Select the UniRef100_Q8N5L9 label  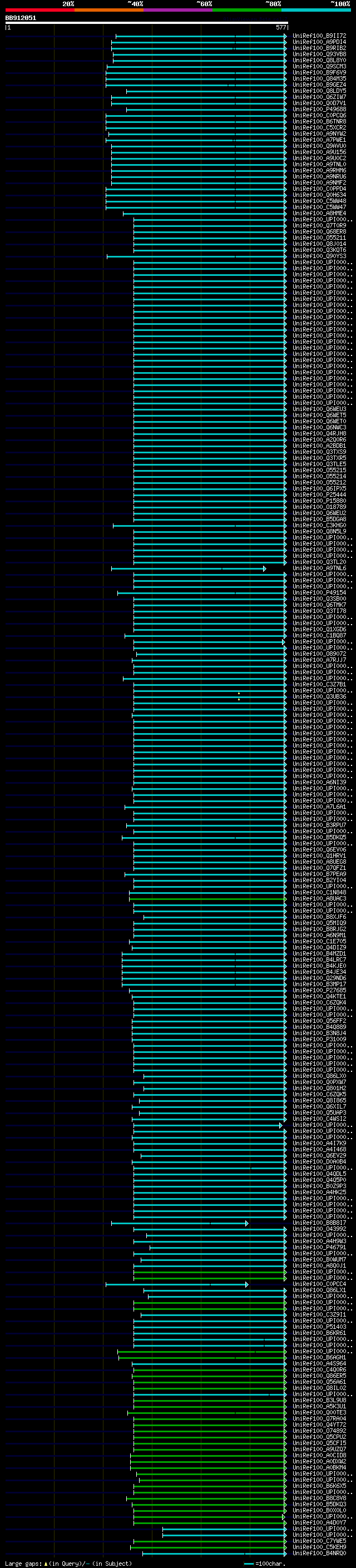(319, 531)
